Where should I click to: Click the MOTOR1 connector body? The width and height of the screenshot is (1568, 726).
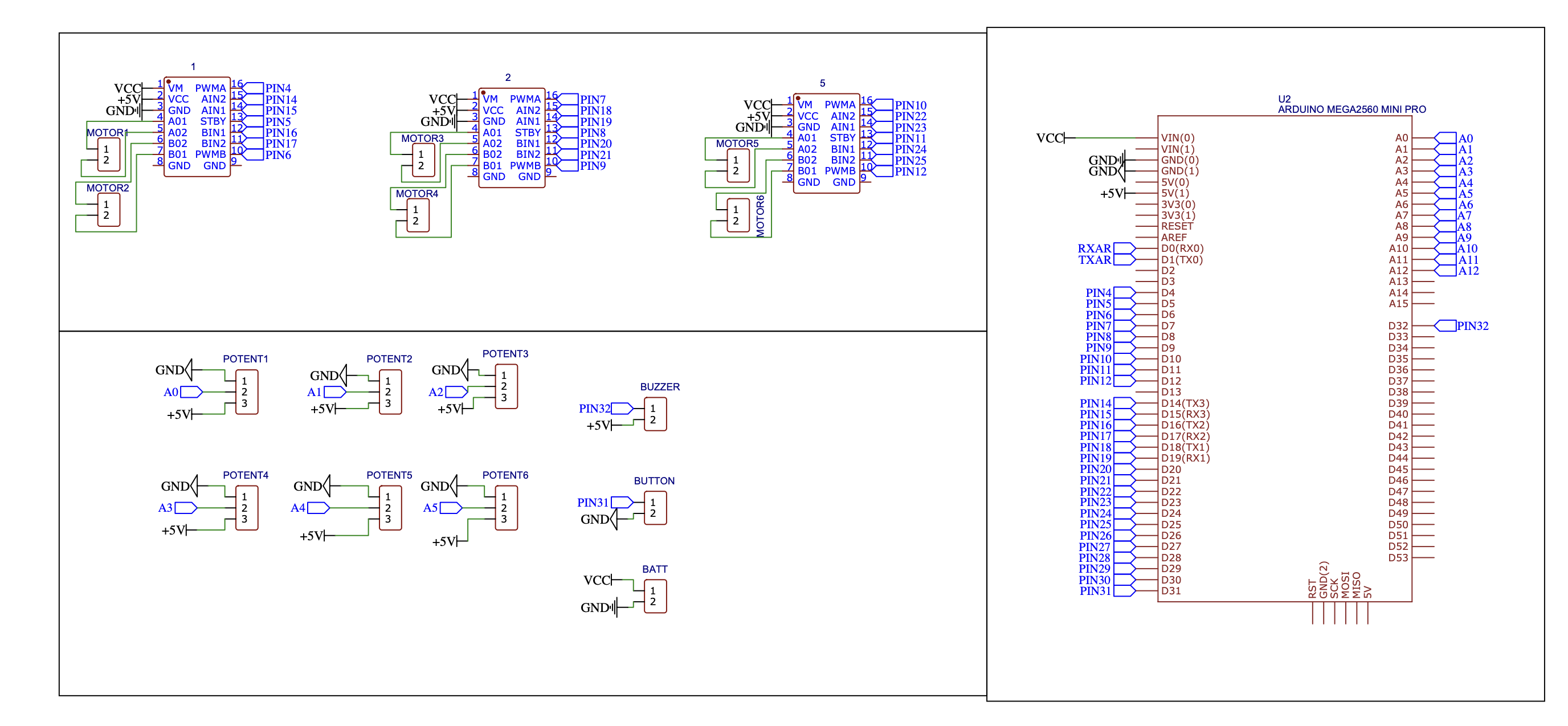click(x=109, y=154)
